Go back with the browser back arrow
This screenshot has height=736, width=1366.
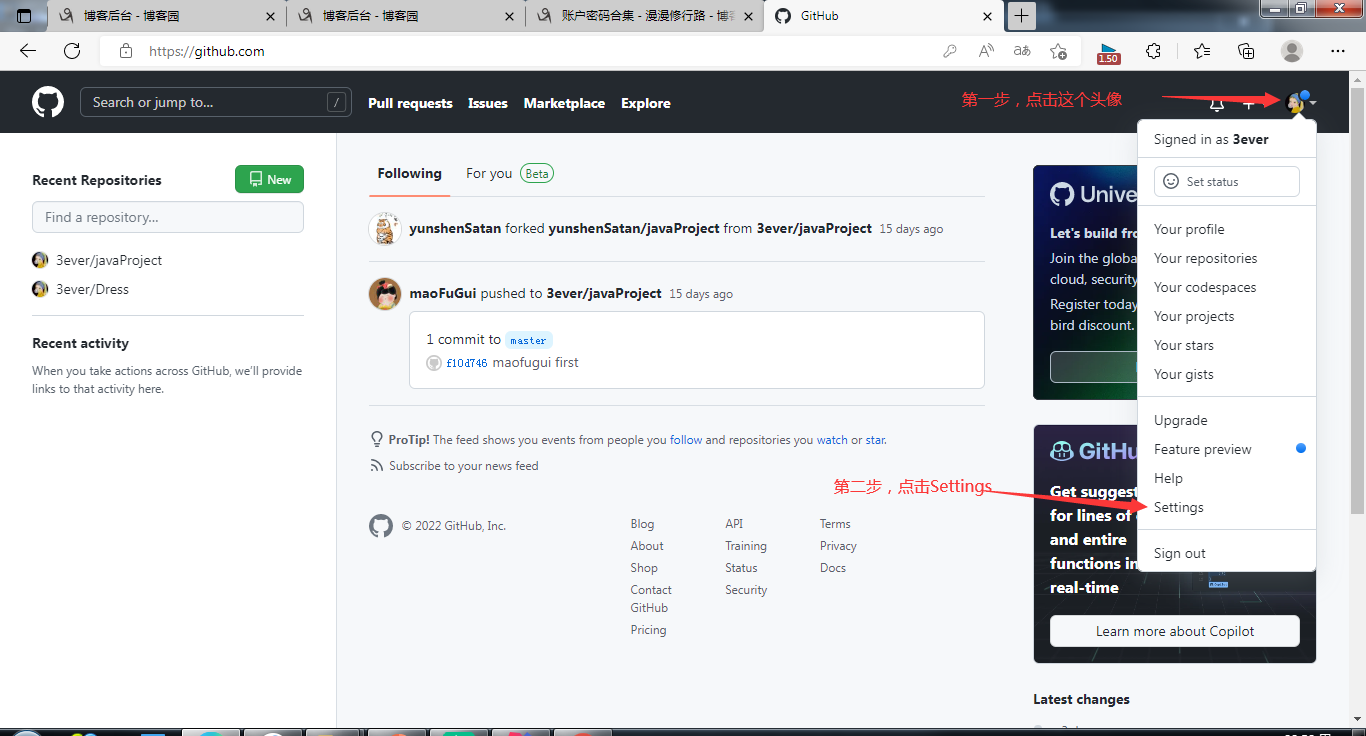click(x=28, y=51)
